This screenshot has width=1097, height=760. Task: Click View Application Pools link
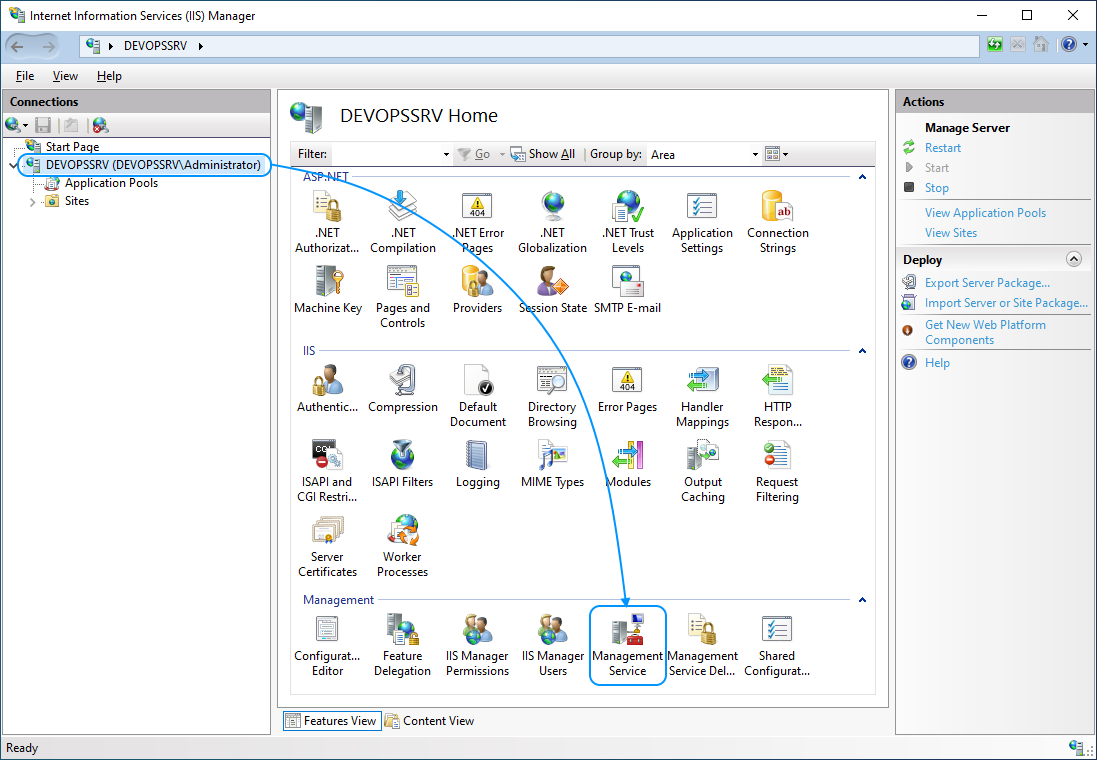coord(985,213)
